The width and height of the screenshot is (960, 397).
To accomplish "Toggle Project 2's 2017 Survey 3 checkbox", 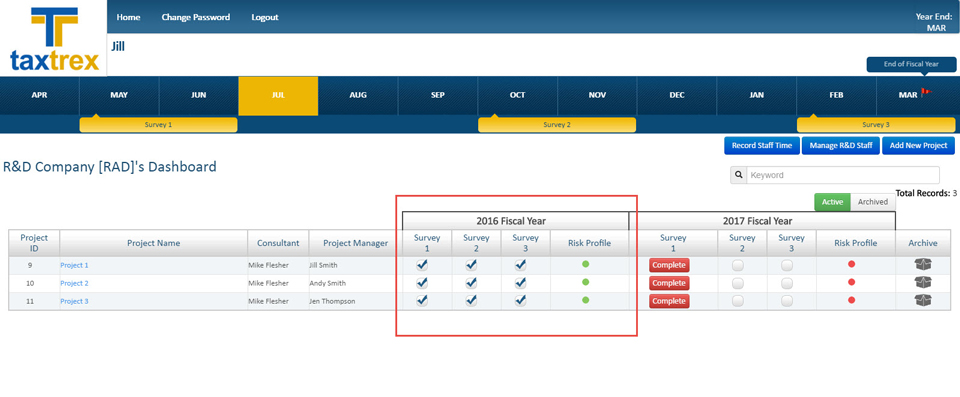I will pos(787,283).
